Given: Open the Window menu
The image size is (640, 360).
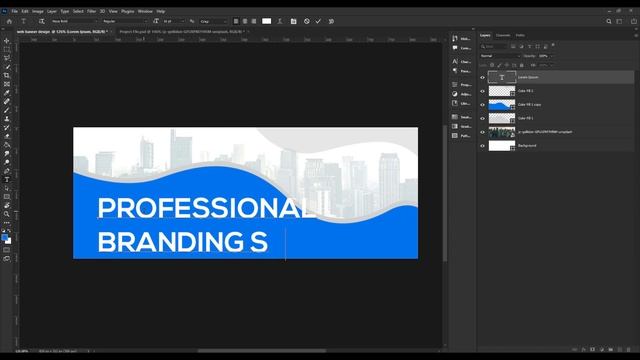Looking at the screenshot, I should (145, 11).
